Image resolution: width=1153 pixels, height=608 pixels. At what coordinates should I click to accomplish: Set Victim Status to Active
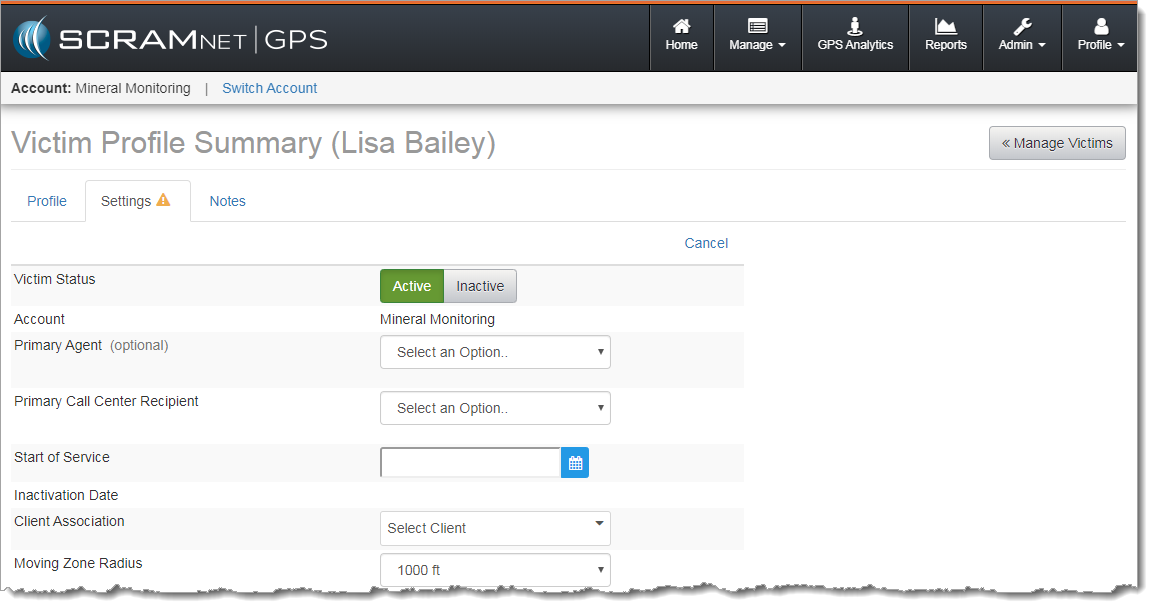[x=411, y=286]
